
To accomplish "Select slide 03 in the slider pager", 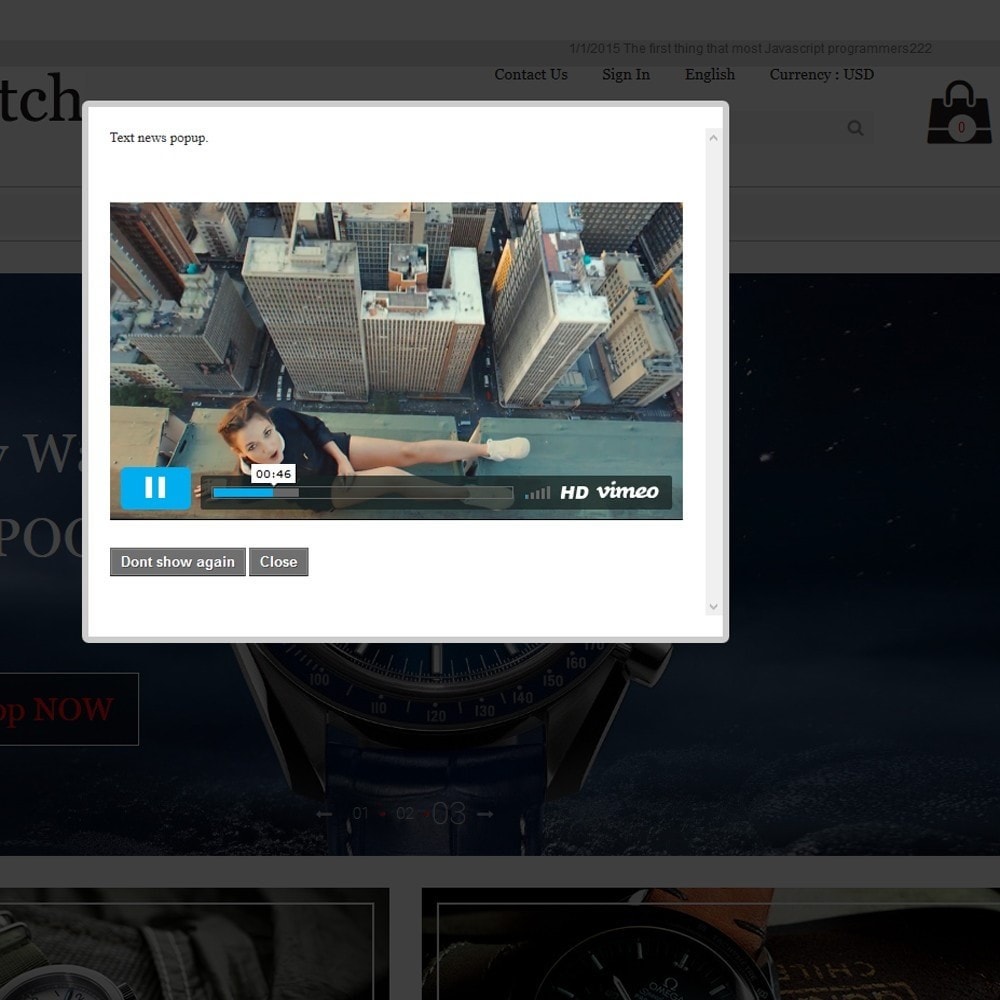I will (x=448, y=813).
